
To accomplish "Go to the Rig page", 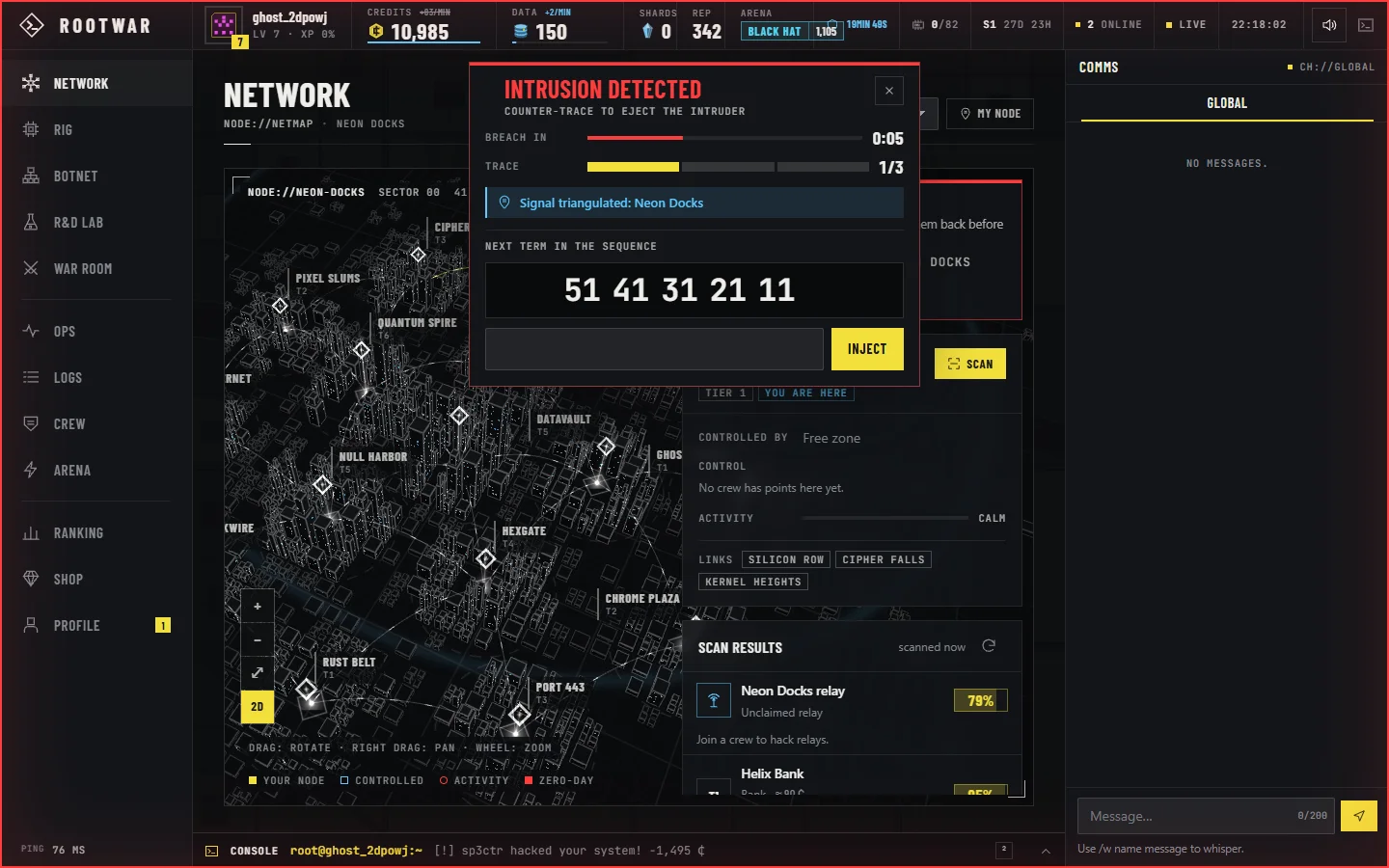I will tap(96, 130).
